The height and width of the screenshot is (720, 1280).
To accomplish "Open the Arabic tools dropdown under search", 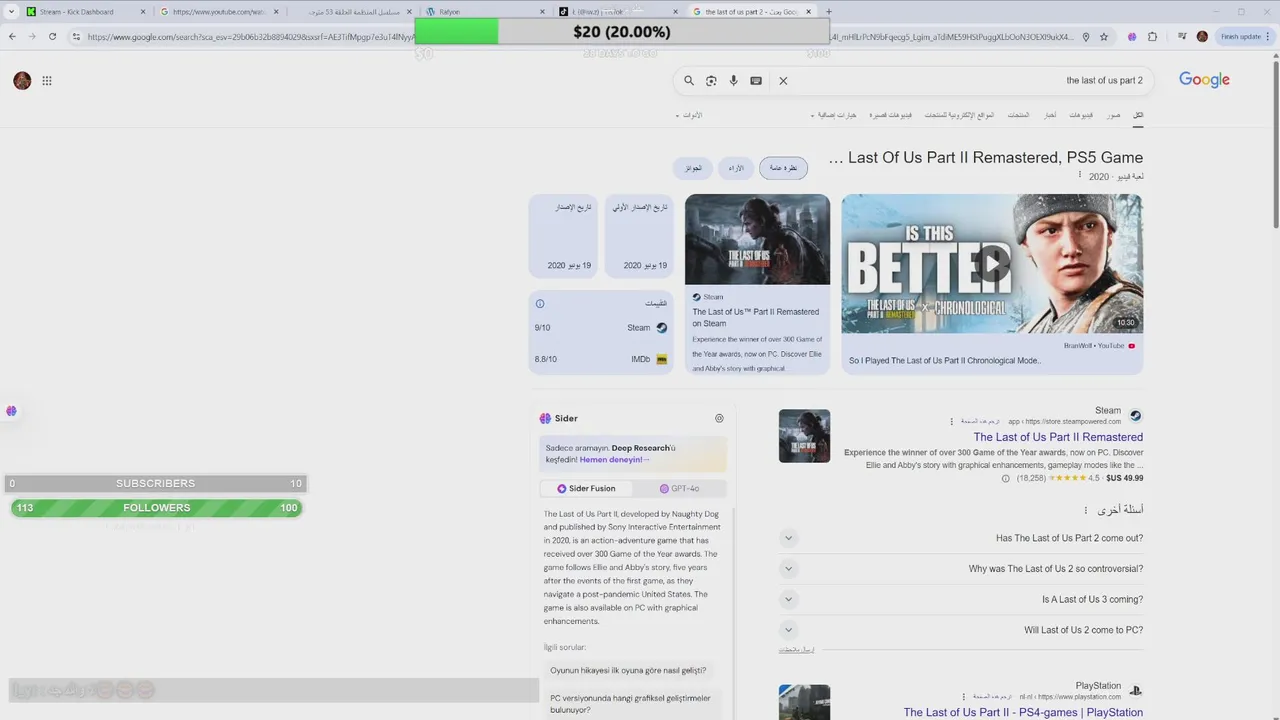I will (x=689, y=115).
